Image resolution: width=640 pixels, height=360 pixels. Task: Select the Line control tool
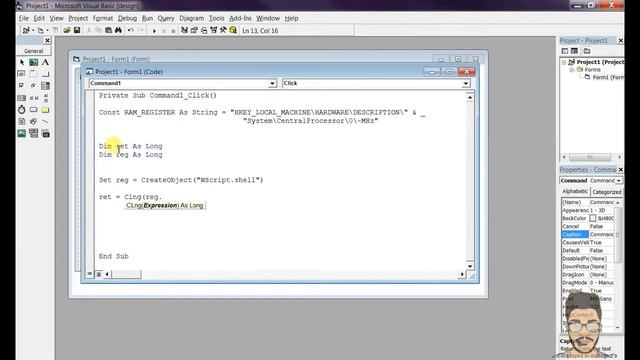tap(45, 121)
